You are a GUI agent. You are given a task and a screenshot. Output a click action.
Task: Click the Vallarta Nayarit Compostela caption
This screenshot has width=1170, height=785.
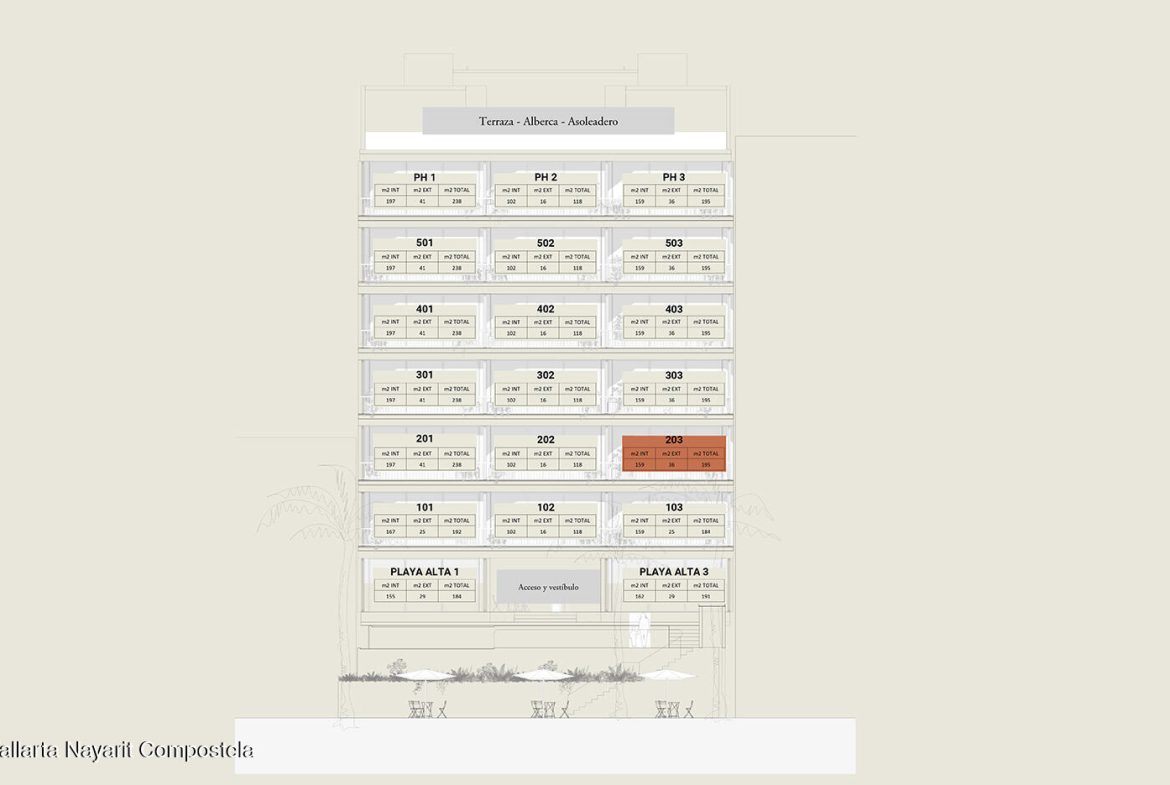pyautogui.click(x=127, y=750)
